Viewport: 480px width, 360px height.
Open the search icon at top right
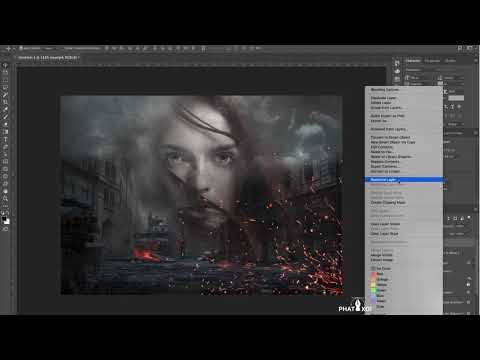[x=460, y=48]
